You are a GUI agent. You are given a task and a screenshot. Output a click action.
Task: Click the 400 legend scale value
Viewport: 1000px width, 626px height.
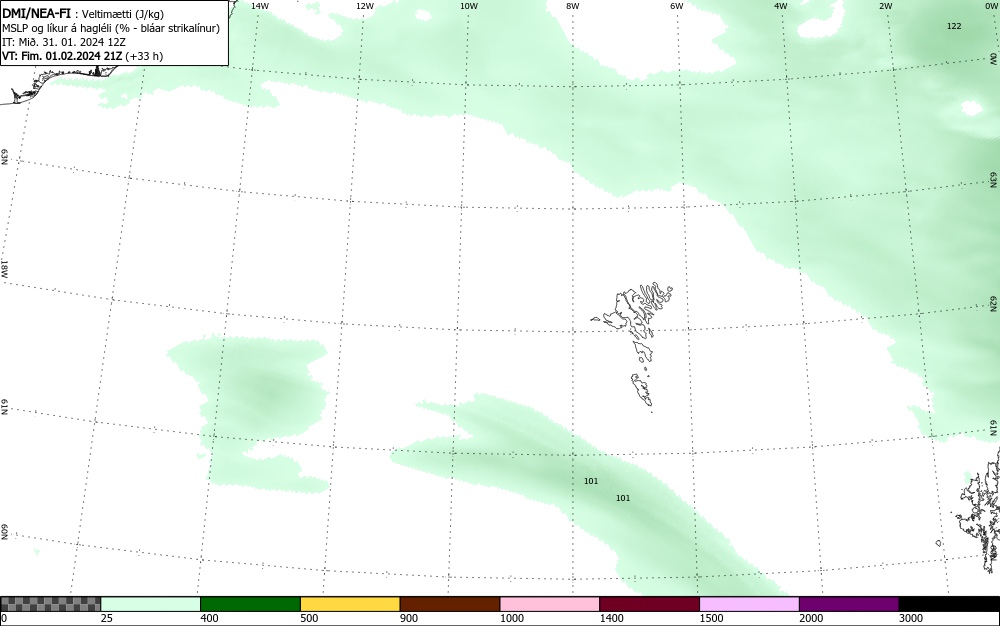pos(209,618)
